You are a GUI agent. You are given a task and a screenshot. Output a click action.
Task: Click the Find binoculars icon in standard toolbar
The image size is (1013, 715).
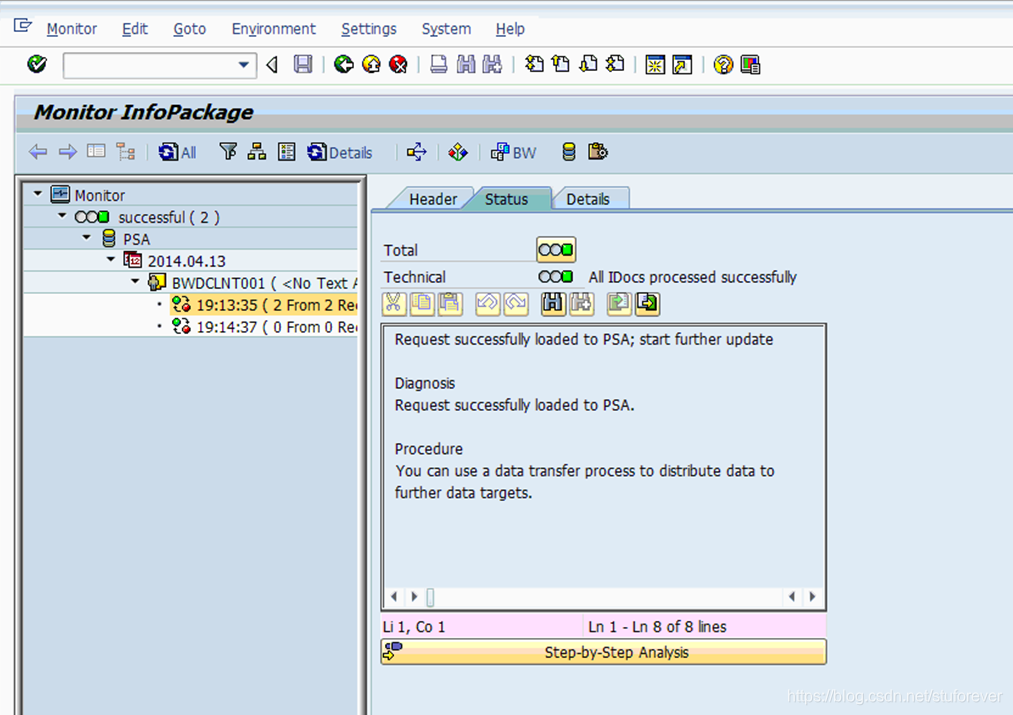pyautogui.click(x=466, y=64)
